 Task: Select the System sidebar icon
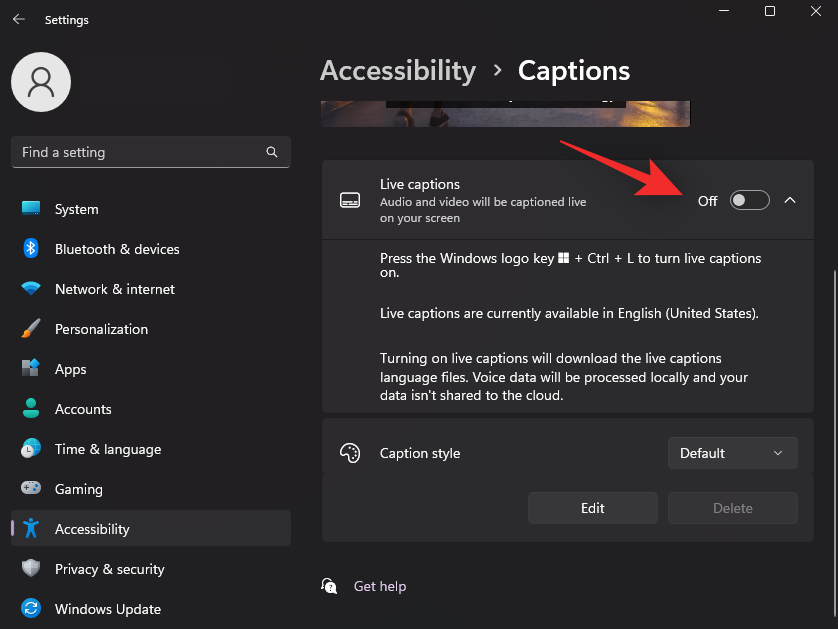click(x=29, y=209)
